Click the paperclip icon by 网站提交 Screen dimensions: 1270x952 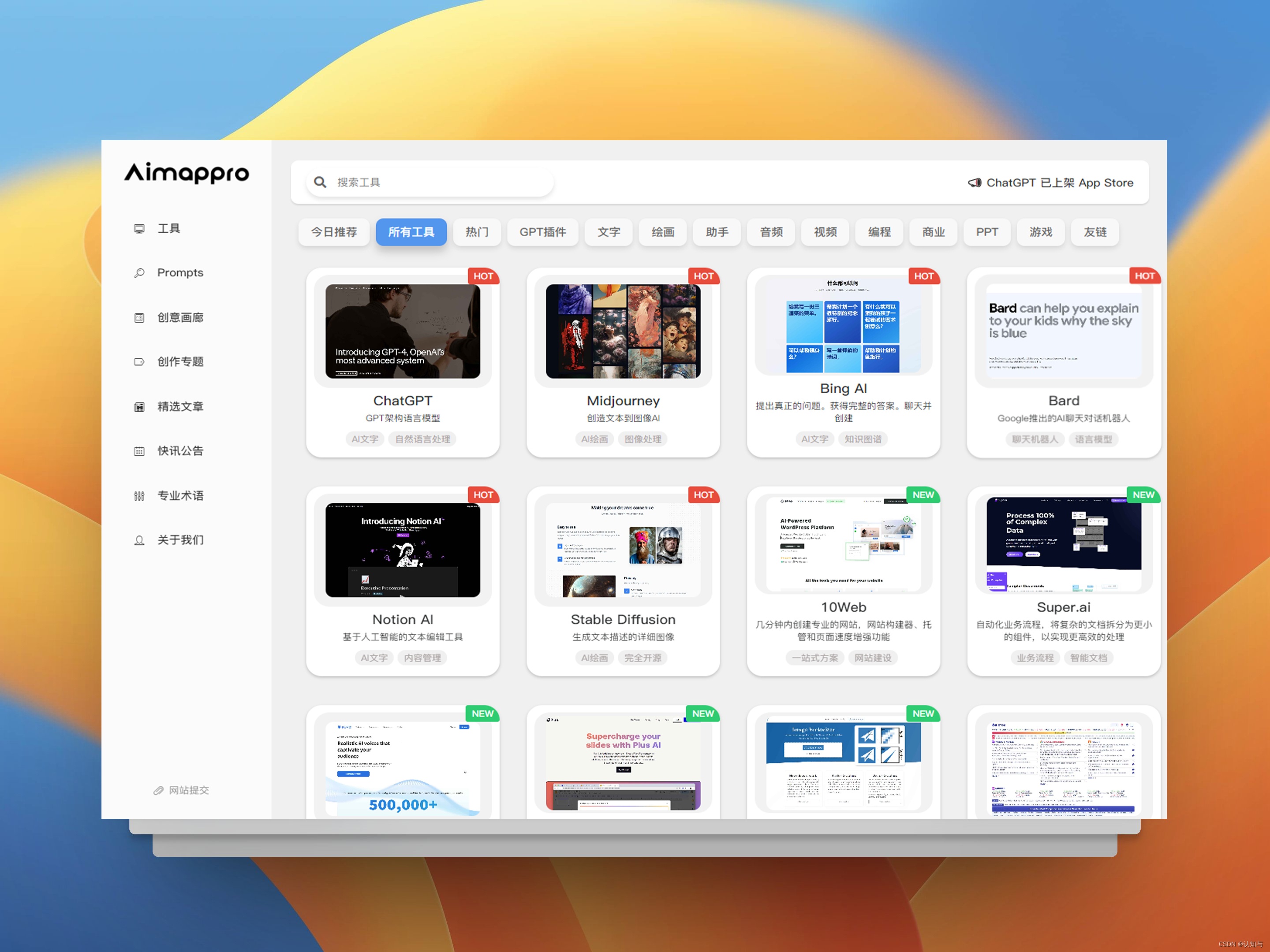[x=158, y=790]
